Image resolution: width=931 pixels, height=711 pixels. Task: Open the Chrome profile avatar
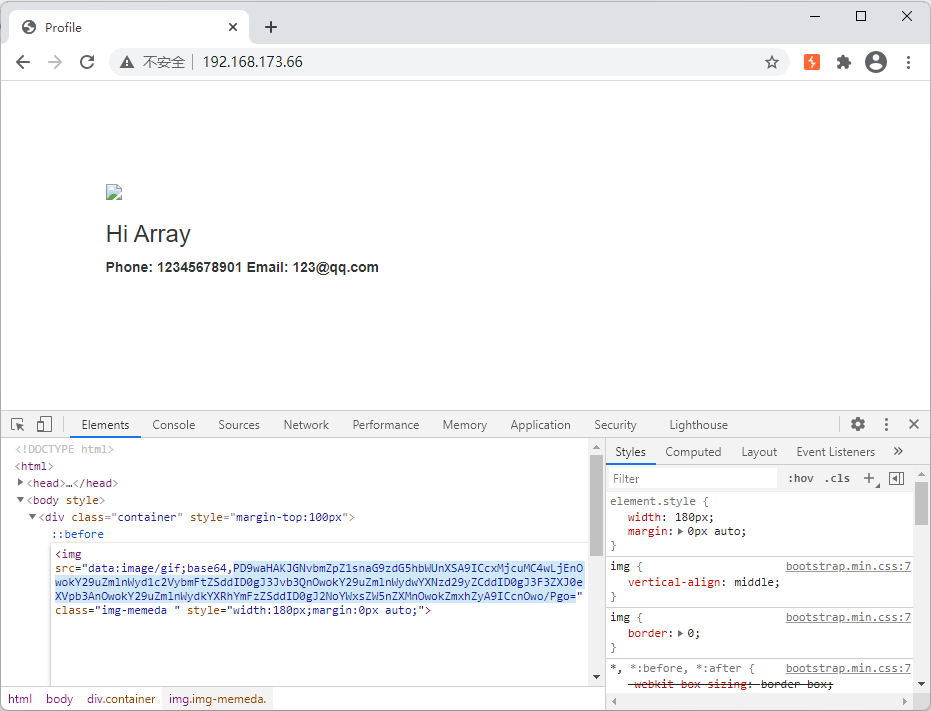click(x=876, y=62)
